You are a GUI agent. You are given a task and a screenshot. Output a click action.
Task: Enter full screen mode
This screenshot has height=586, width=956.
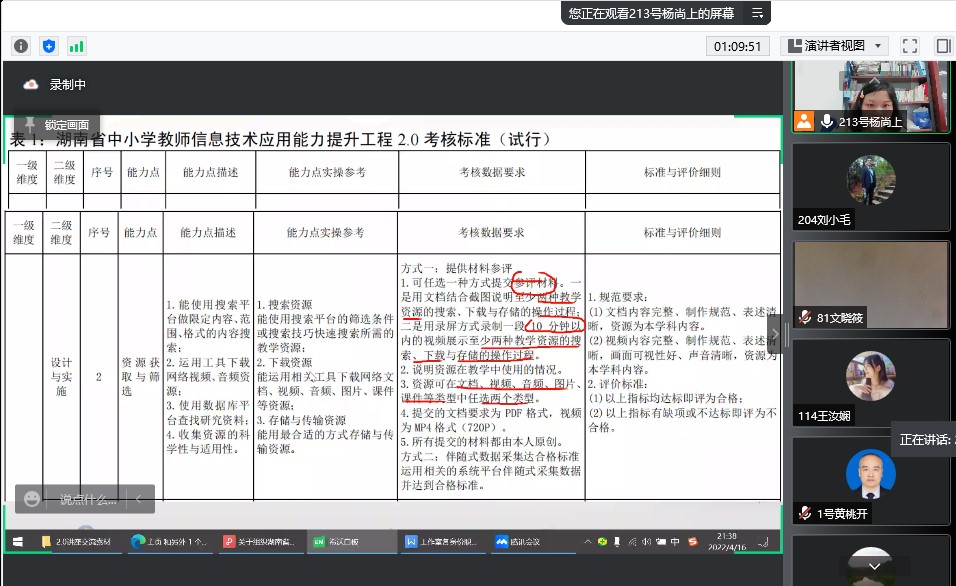click(x=909, y=46)
